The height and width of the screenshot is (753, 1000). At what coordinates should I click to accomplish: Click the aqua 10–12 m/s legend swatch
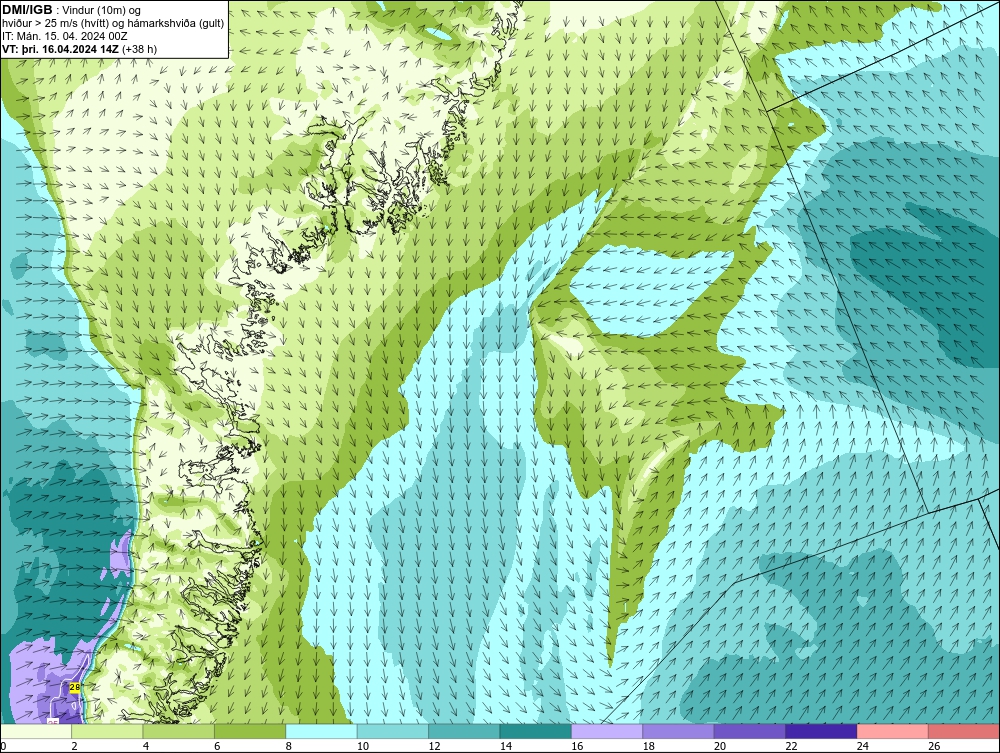393,731
